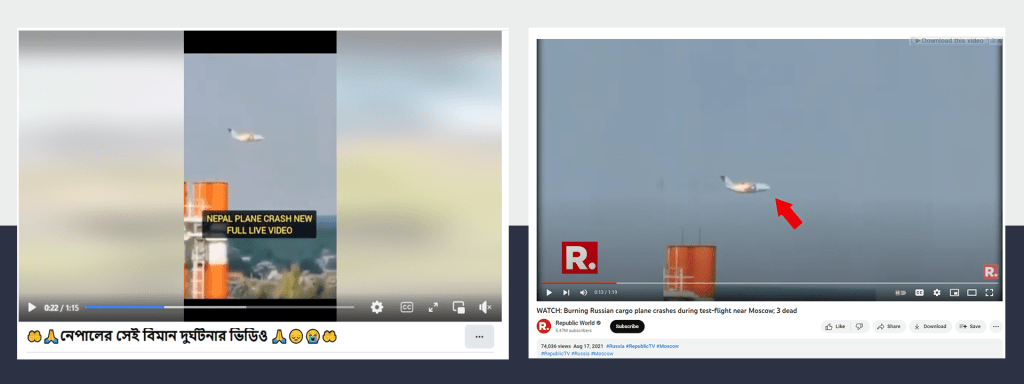Toggle YouTube autoplay switch
Viewport: 1024px width, 384px height.
[x=901, y=293]
